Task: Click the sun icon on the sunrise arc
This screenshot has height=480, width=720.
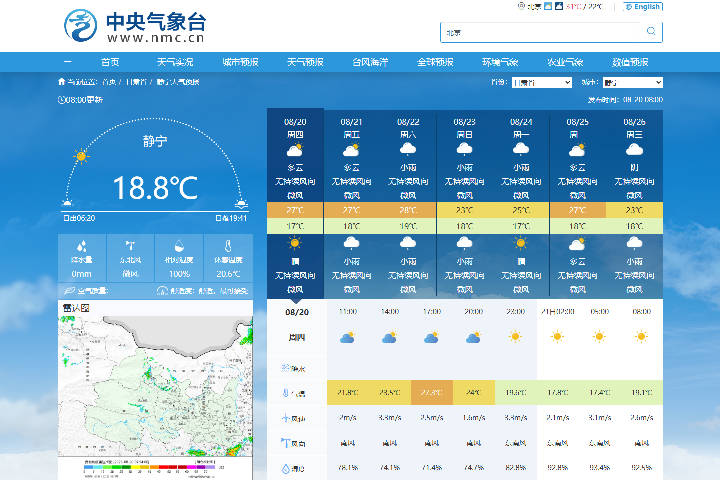Action: tap(81, 156)
